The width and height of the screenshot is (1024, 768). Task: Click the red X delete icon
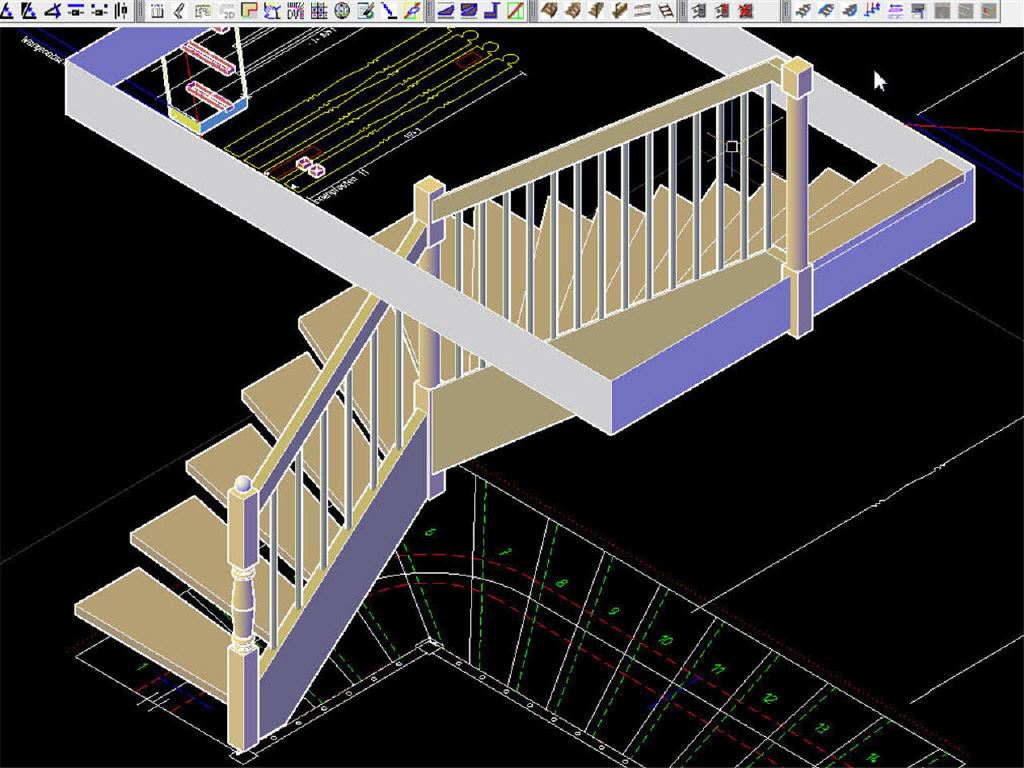[x=746, y=12]
